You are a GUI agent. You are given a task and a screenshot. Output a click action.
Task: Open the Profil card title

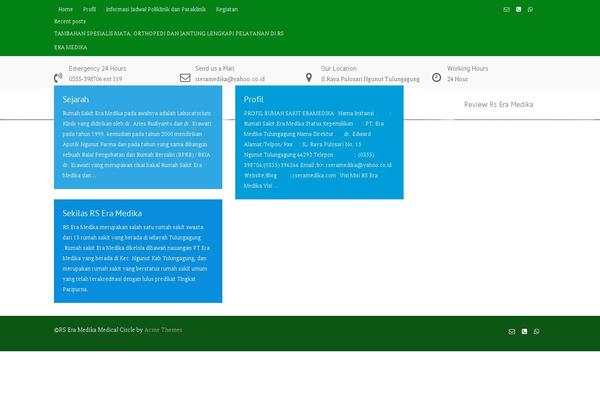click(x=253, y=99)
